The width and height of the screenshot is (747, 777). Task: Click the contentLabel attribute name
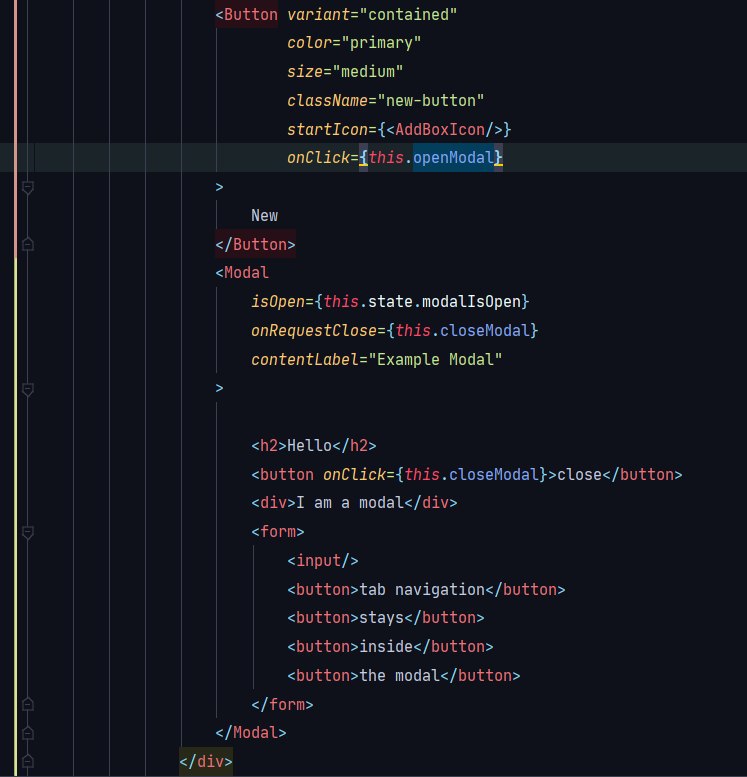tap(304, 359)
